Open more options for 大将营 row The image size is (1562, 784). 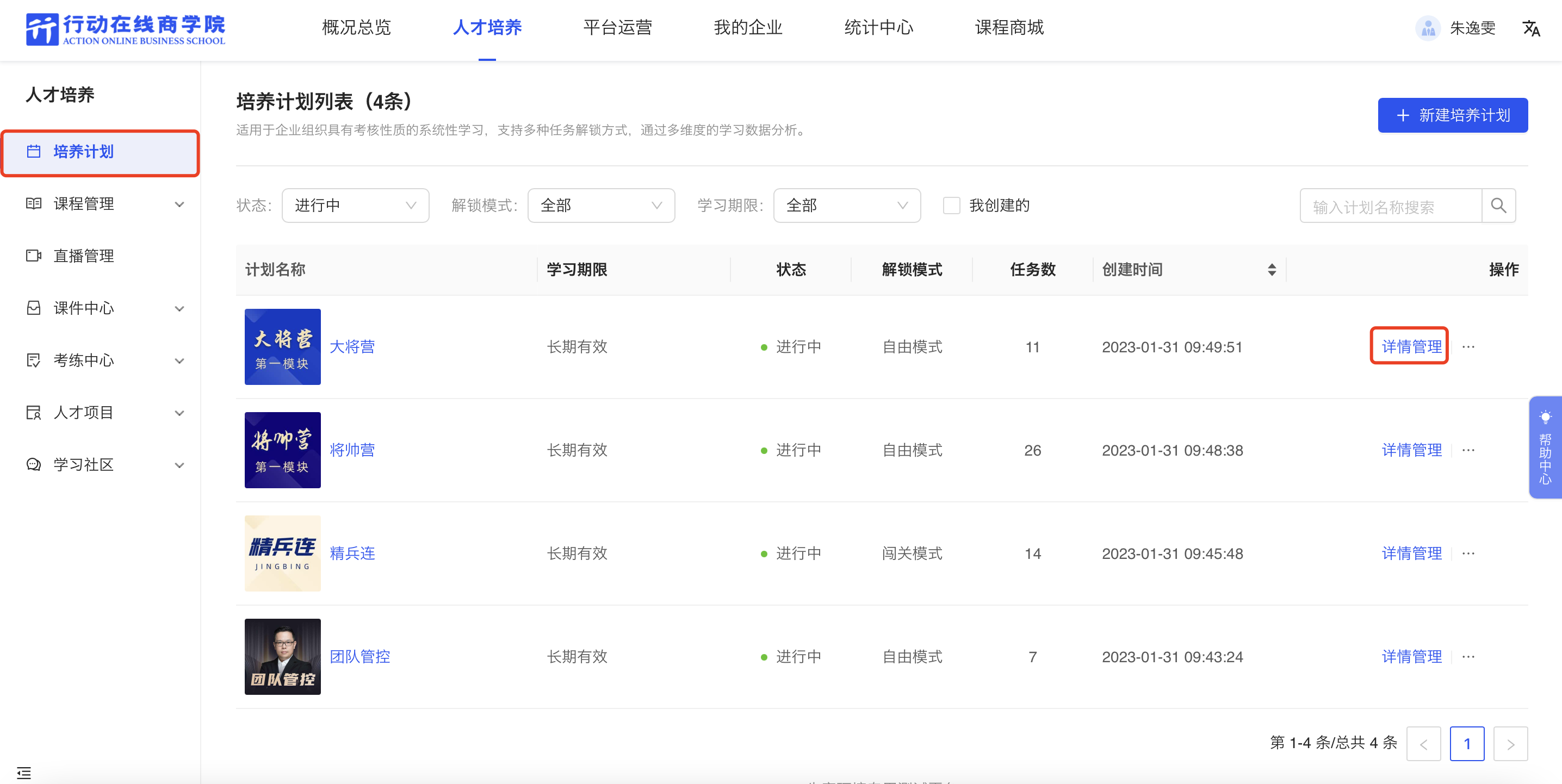coord(1468,347)
